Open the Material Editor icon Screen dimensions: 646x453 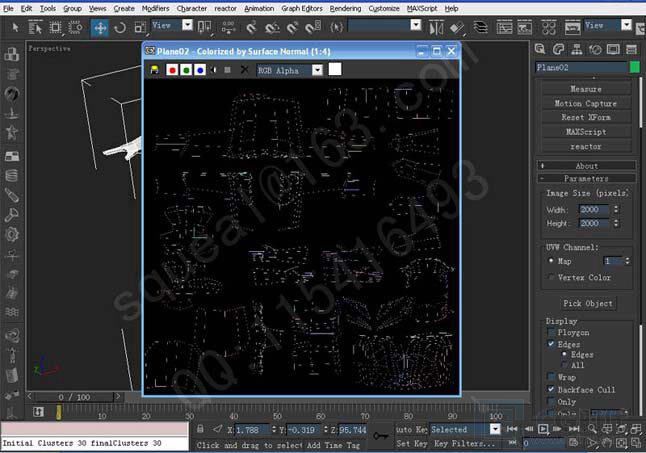click(x=549, y=28)
